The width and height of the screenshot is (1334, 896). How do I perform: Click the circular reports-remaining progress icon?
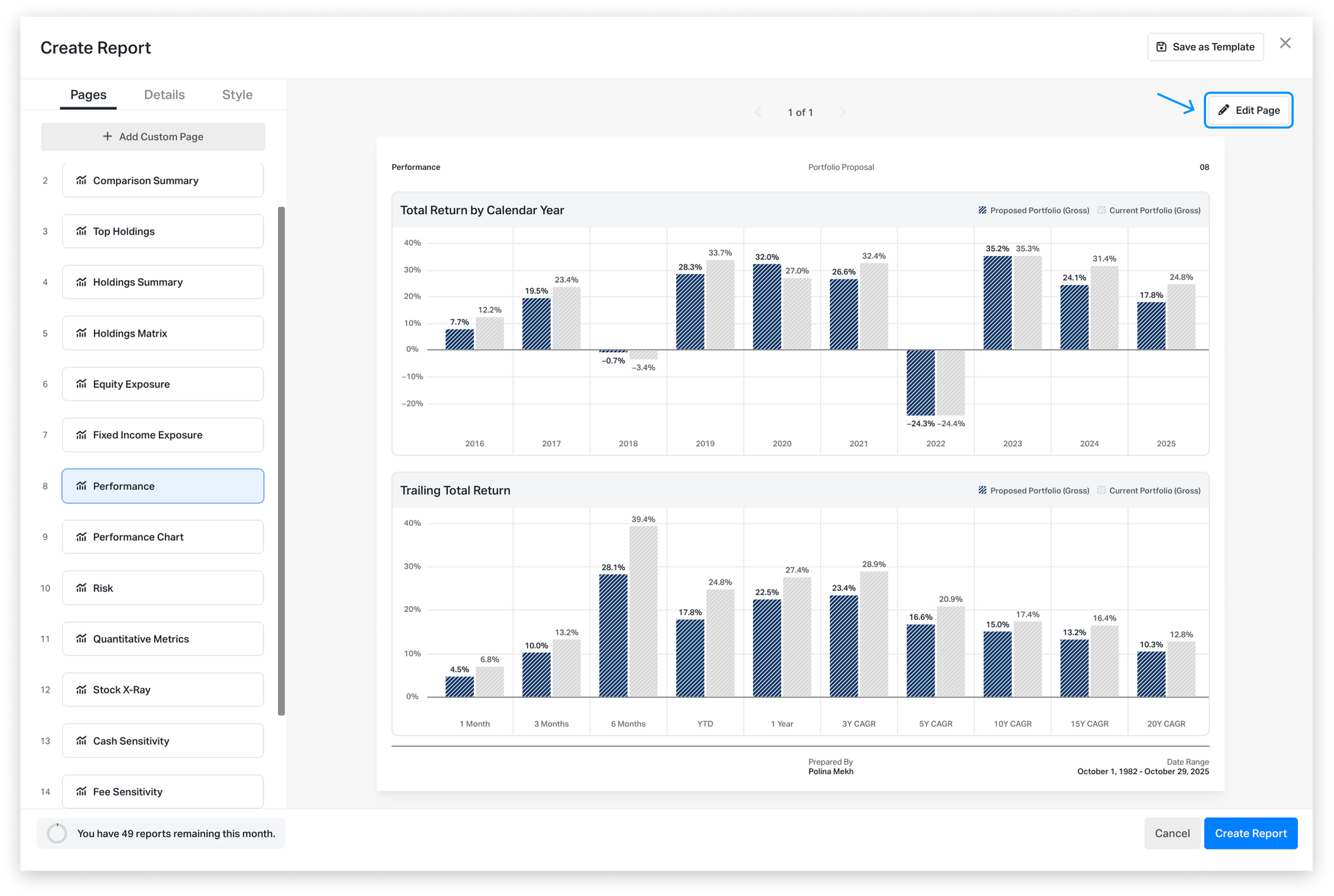point(57,833)
